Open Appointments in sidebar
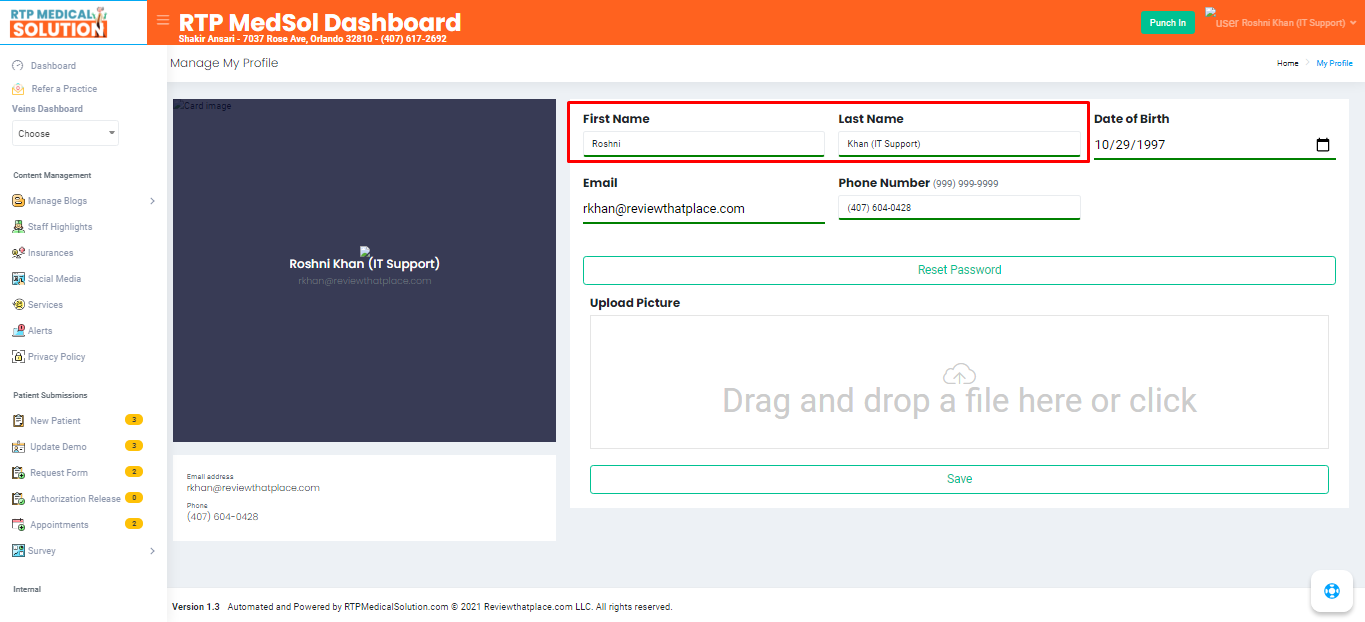 click(59, 525)
